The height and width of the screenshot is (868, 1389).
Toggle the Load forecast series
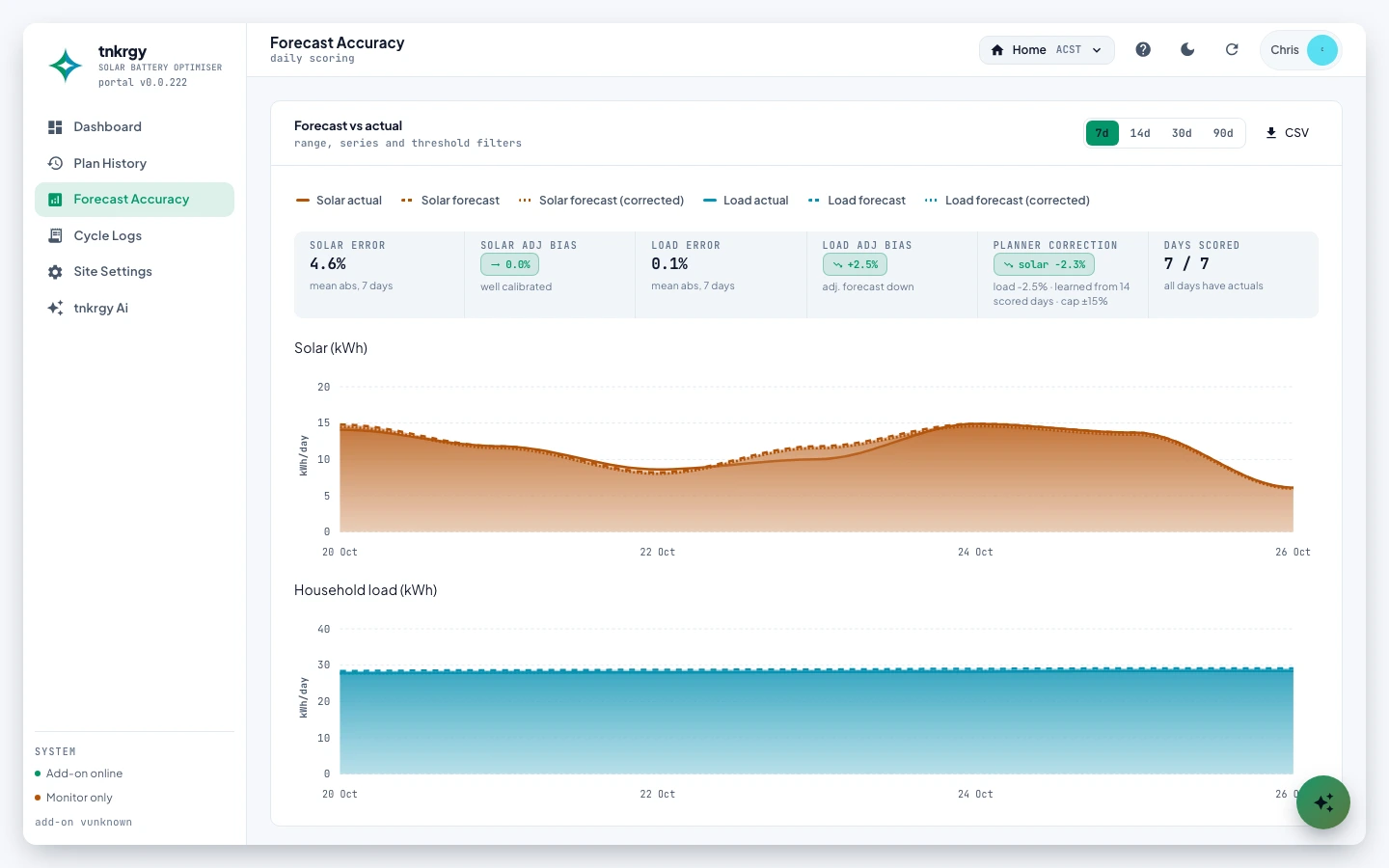pyautogui.click(x=857, y=201)
